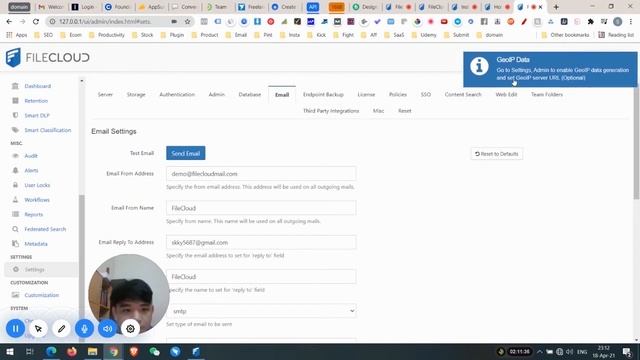Open the Dashboard sidebar item
This screenshot has height=360, width=640.
tap(38, 86)
